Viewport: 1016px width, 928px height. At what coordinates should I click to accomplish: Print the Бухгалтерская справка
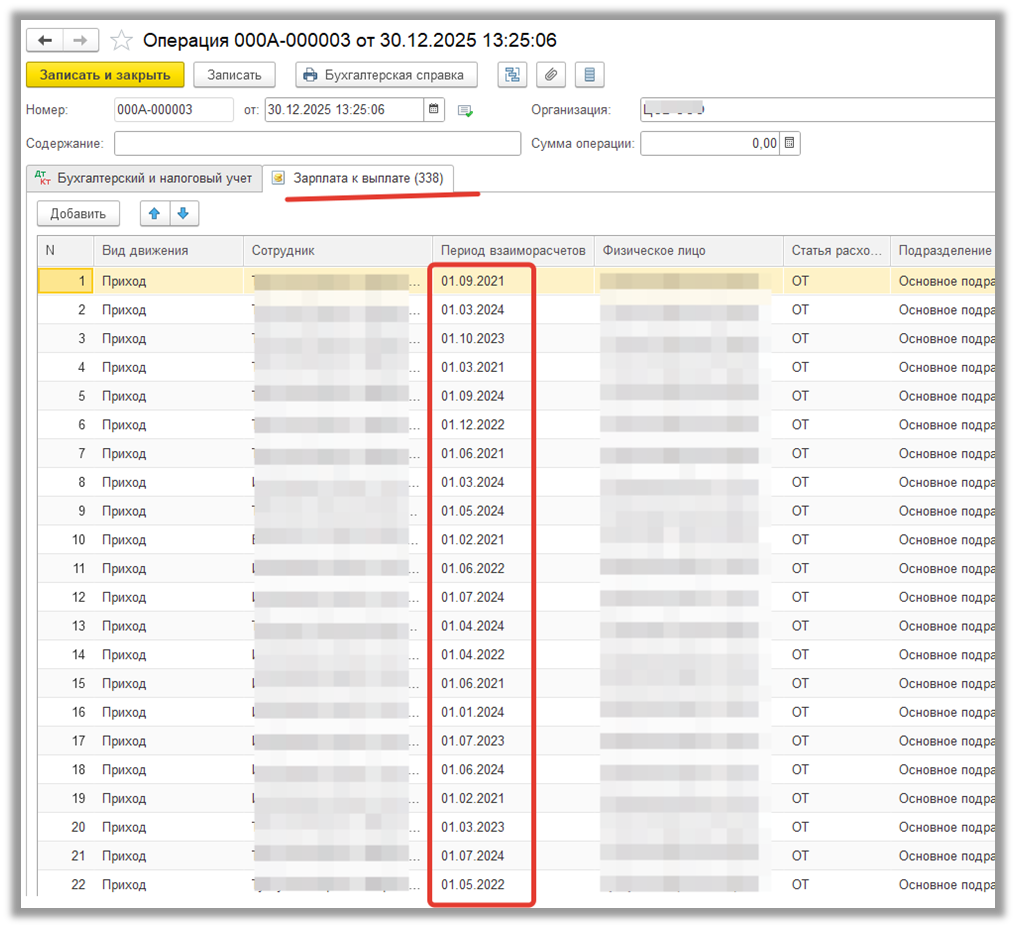386,75
